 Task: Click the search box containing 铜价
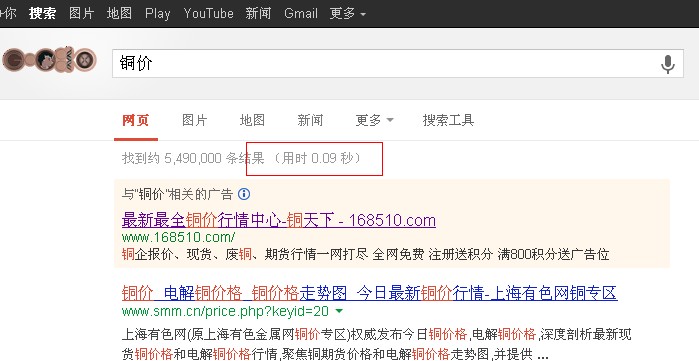pos(398,63)
